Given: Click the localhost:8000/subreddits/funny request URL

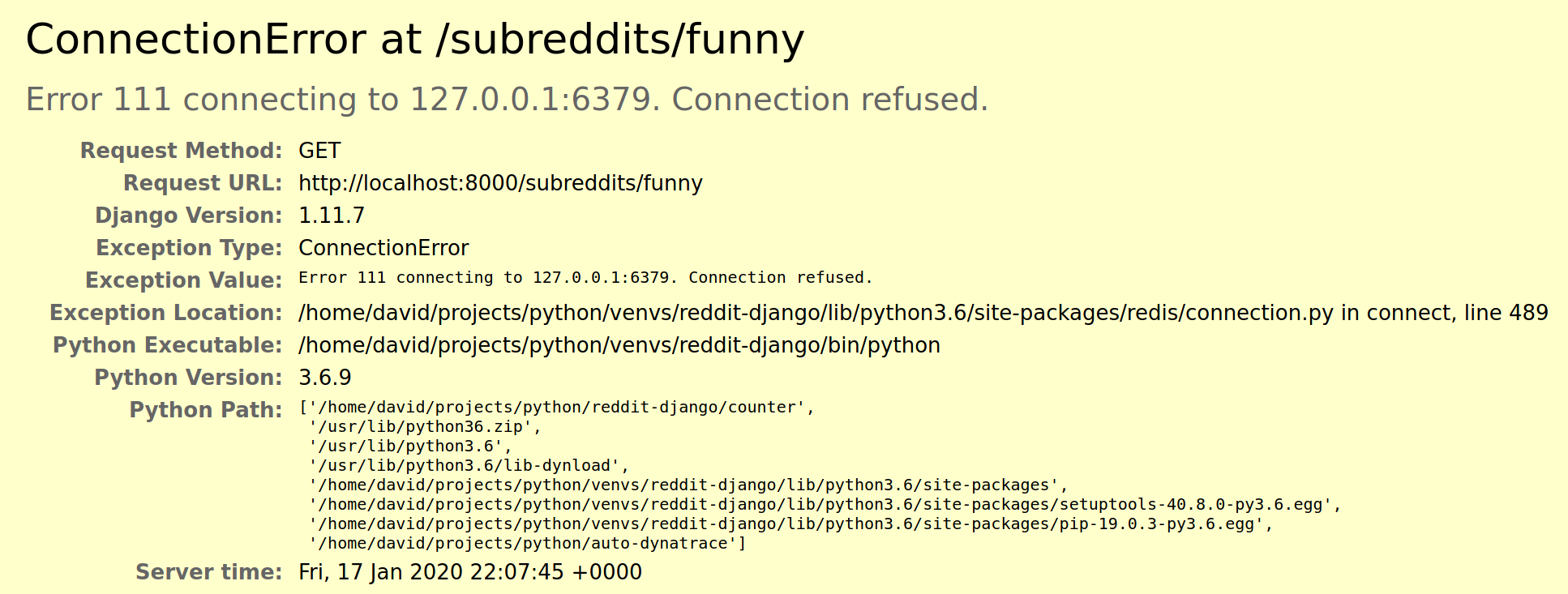Looking at the screenshot, I should pos(500,183).
